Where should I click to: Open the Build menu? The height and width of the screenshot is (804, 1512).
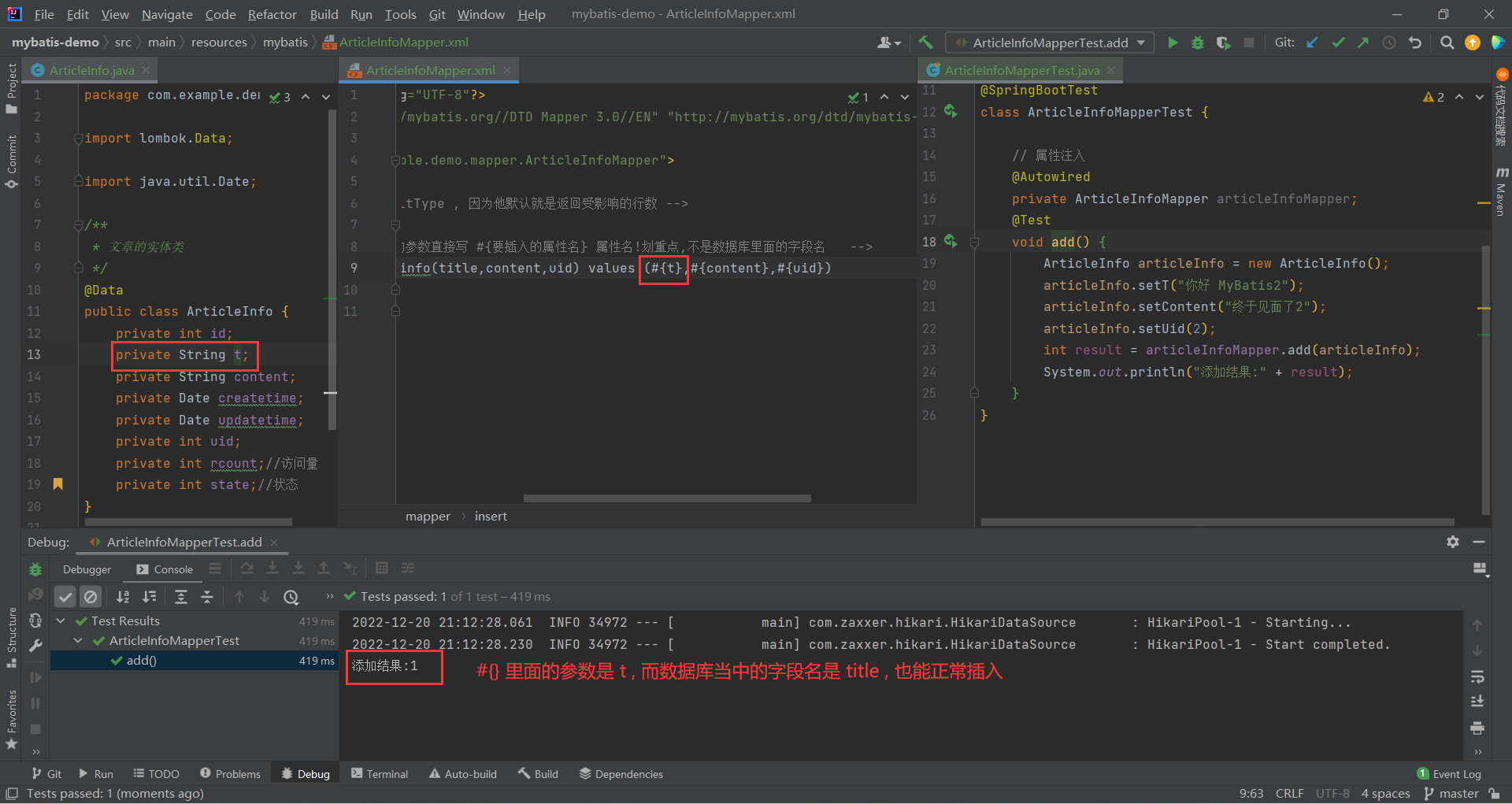324,14
